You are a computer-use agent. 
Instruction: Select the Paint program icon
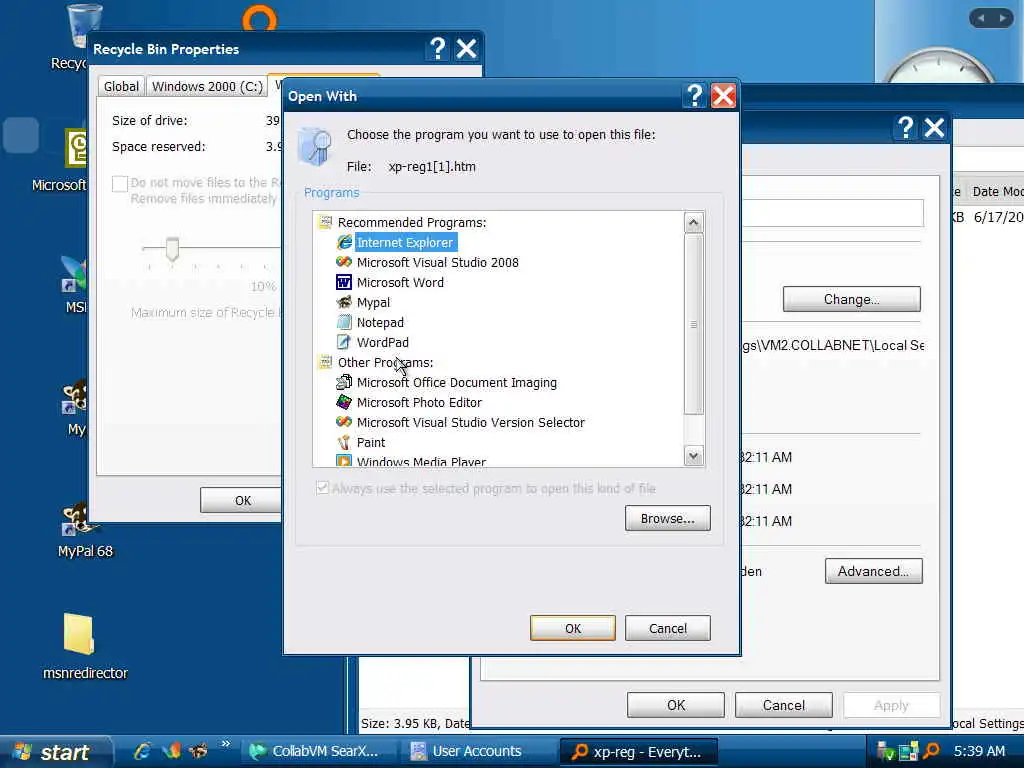click(x=344, y=442)
